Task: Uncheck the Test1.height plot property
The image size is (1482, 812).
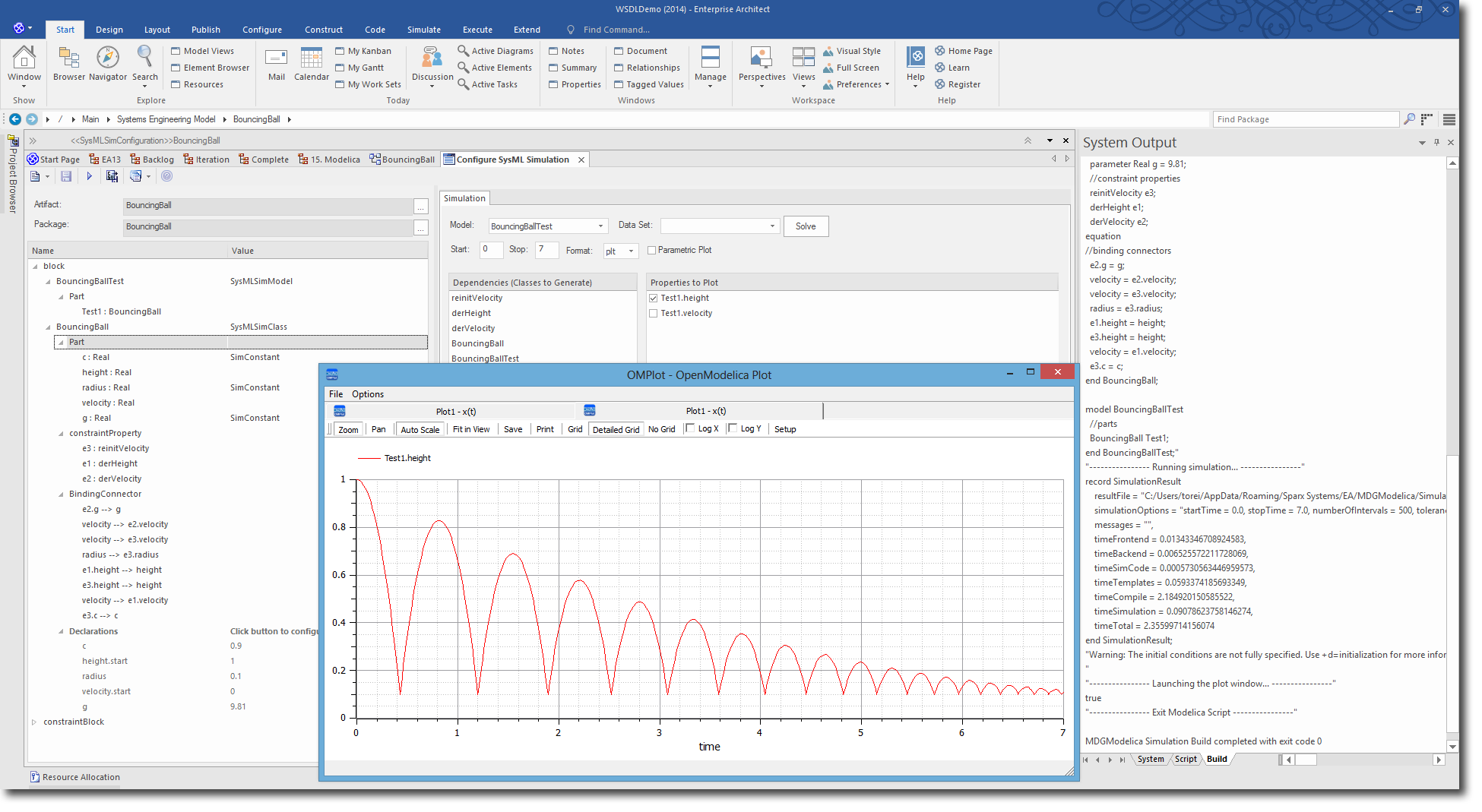Action: (654, 299)
